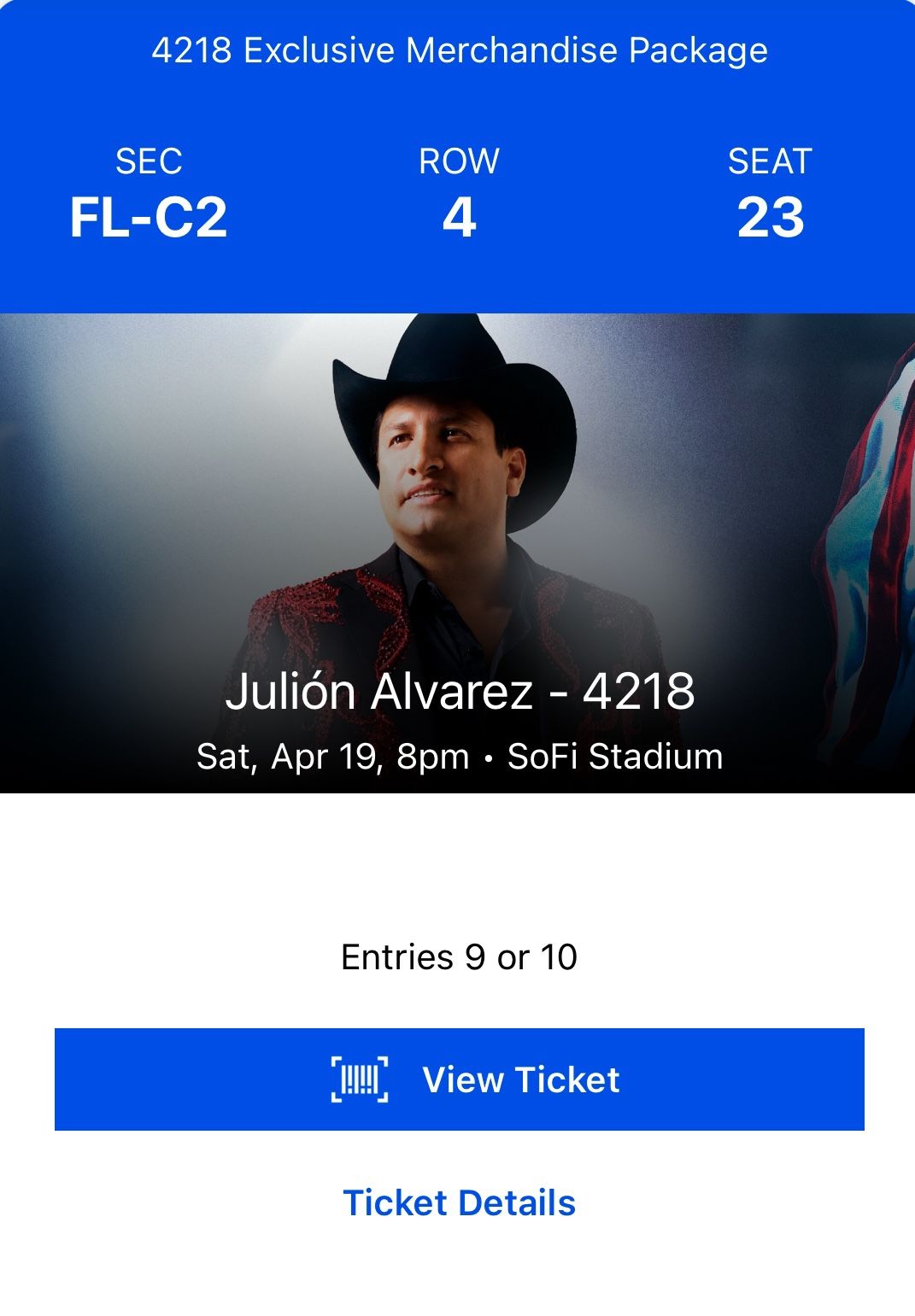Screen dimensions: 915x1316
Task: Click the number 4218 in the event title
Action: coord(638,691)
